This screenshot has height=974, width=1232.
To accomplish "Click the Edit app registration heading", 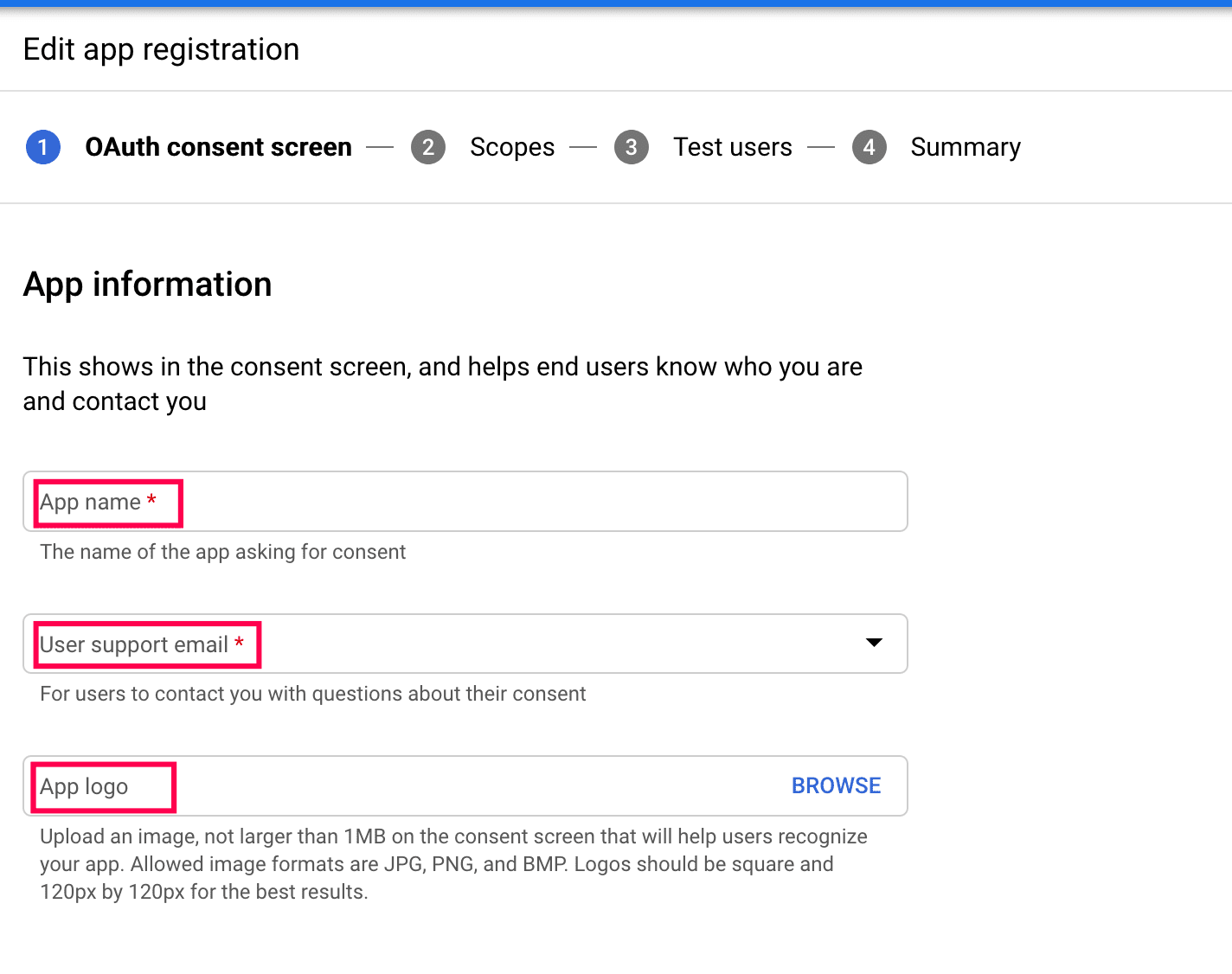I will pyautogui.click(x=161, y=49).
